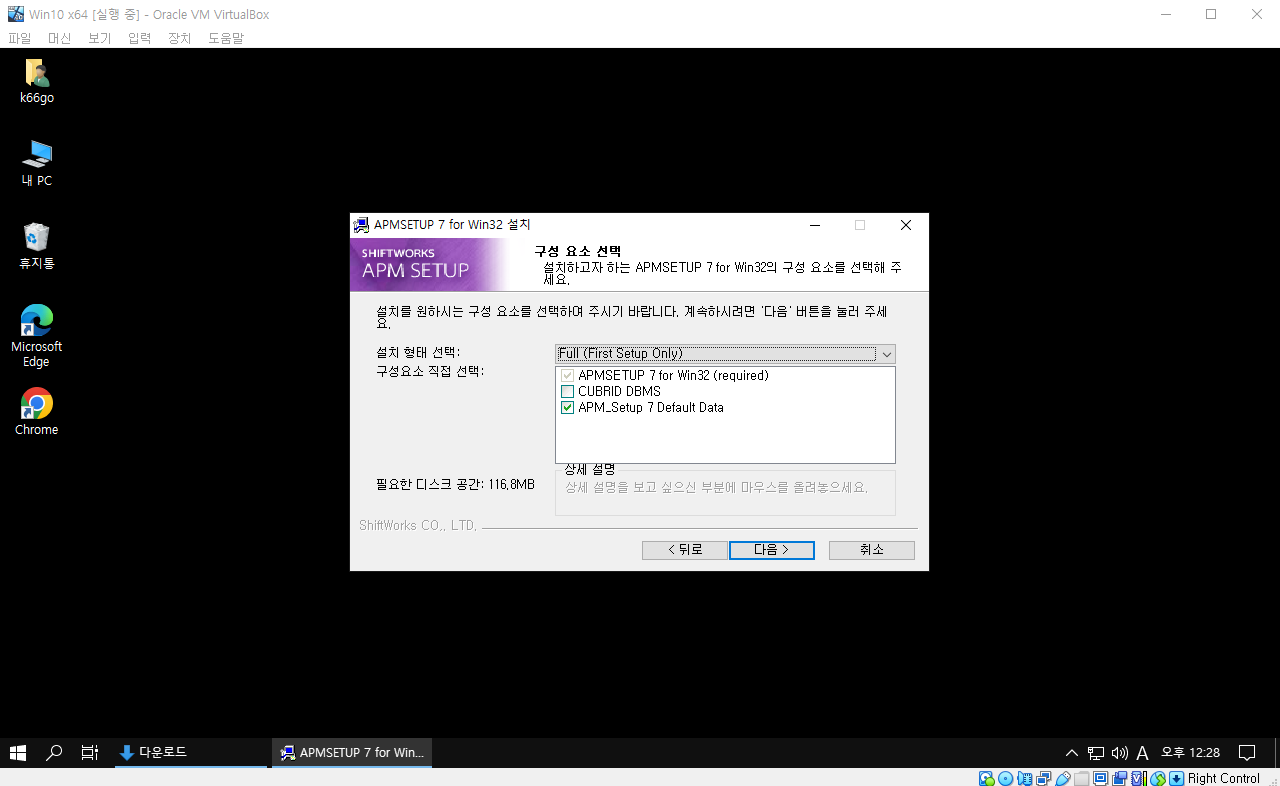Proceed with the 다음 > button
Screen dimensions: 1280x786
click(771, 550)
